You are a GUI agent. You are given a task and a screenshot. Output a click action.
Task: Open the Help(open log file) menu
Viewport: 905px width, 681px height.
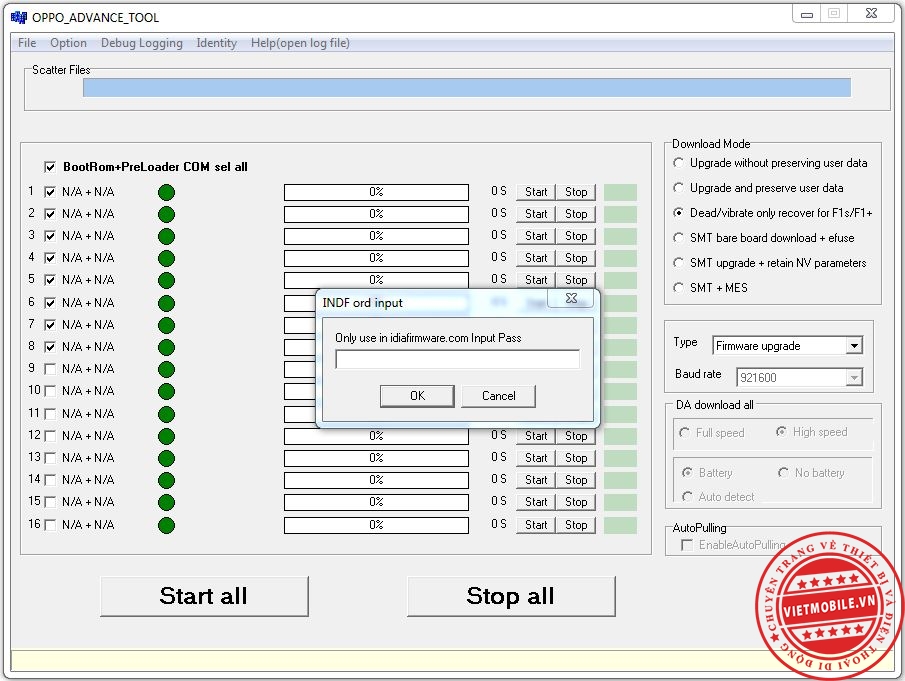coord(300,43)
